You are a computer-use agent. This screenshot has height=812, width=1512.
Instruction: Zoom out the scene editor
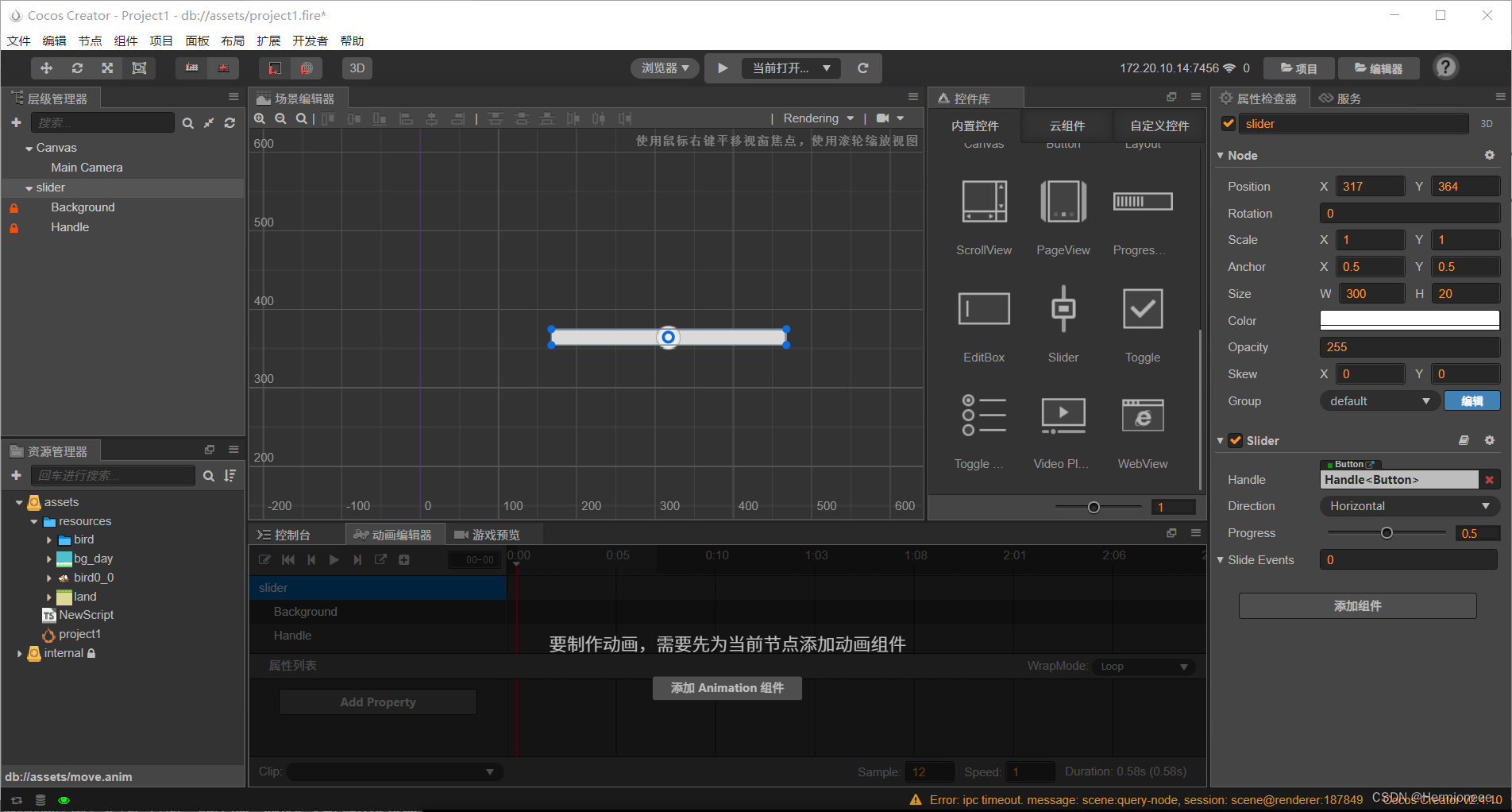(x=280, y=118)
